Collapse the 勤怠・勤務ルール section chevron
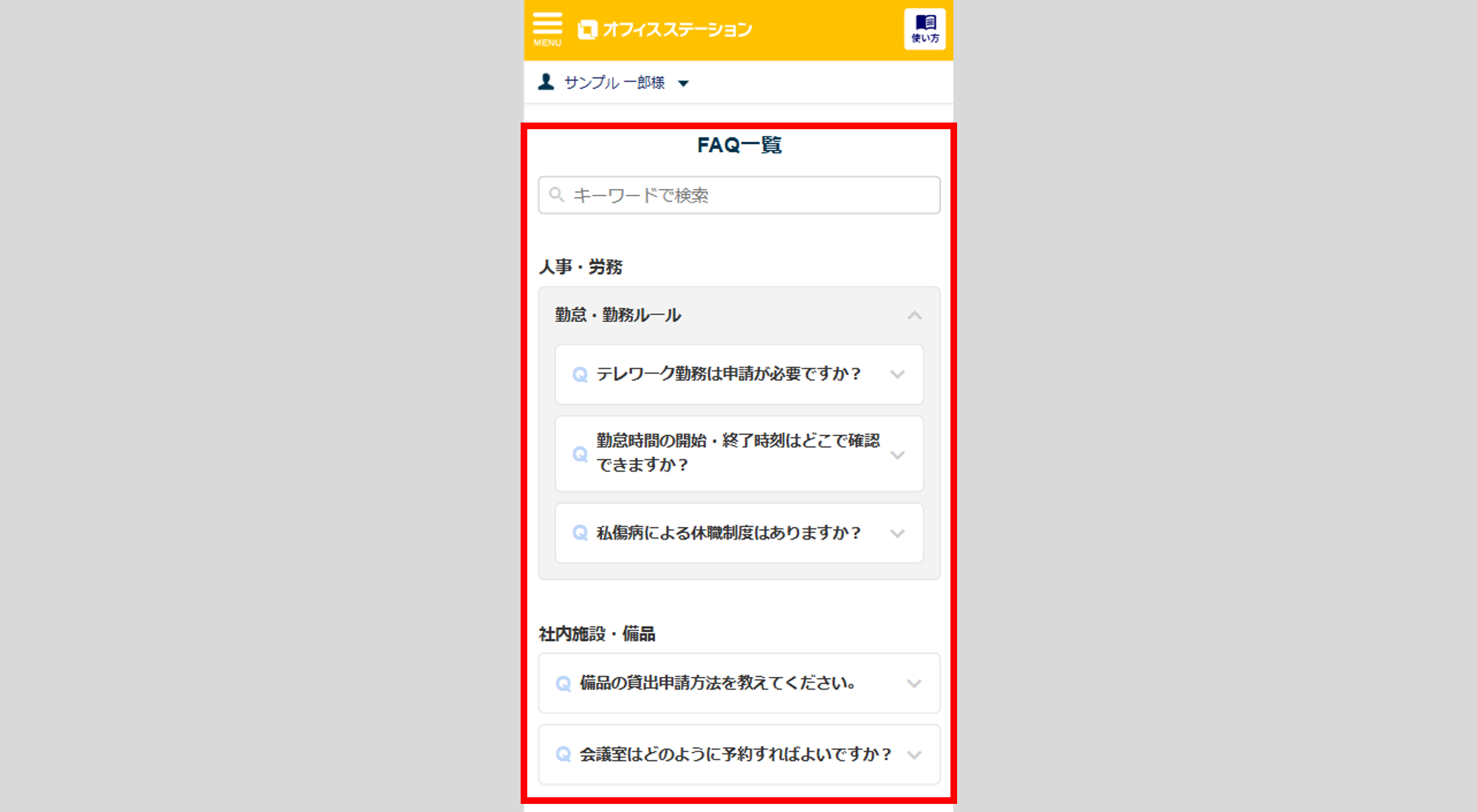1477x812 pixels. click(x=914, y=316)
